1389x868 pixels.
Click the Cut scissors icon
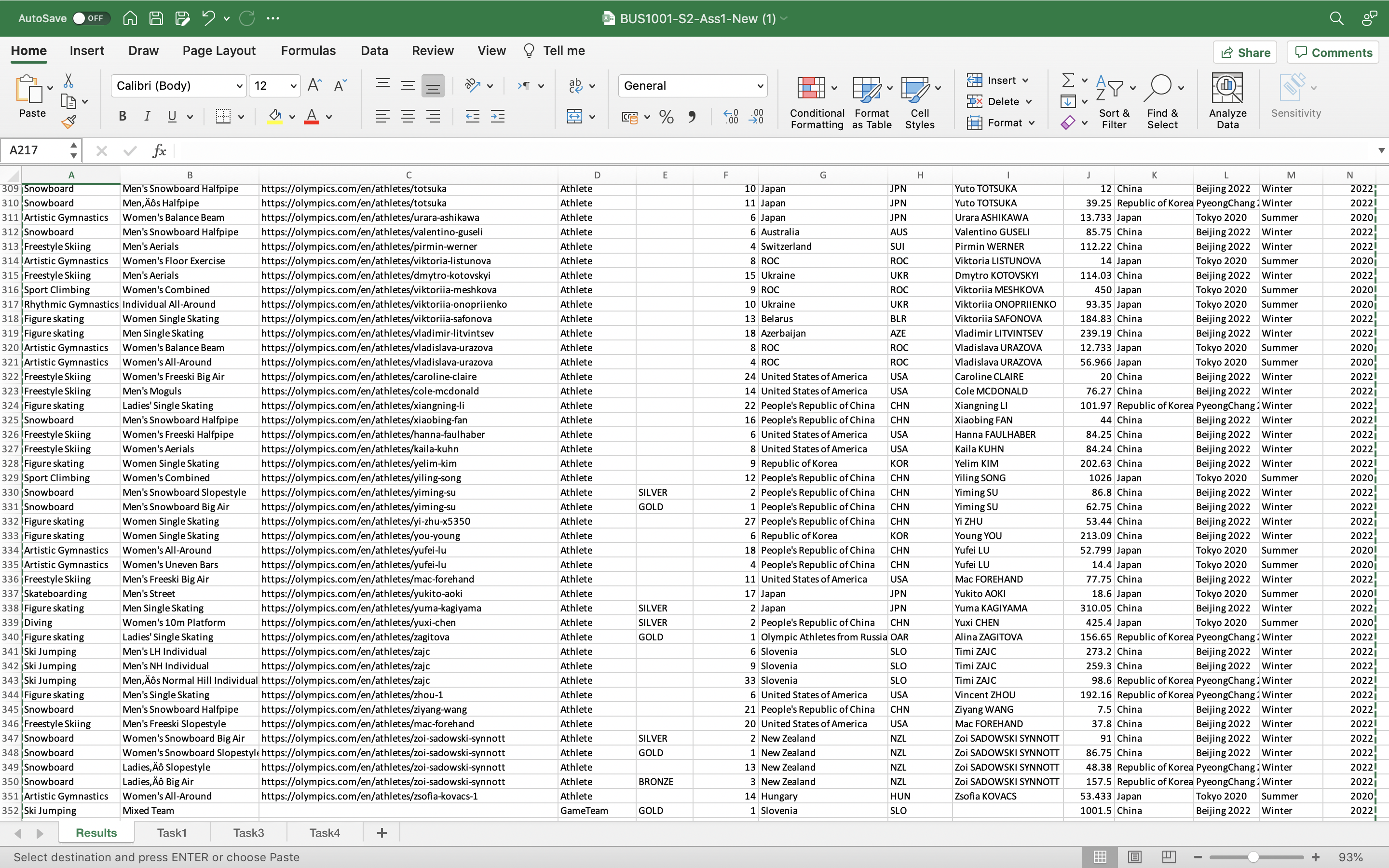(68, 81)
